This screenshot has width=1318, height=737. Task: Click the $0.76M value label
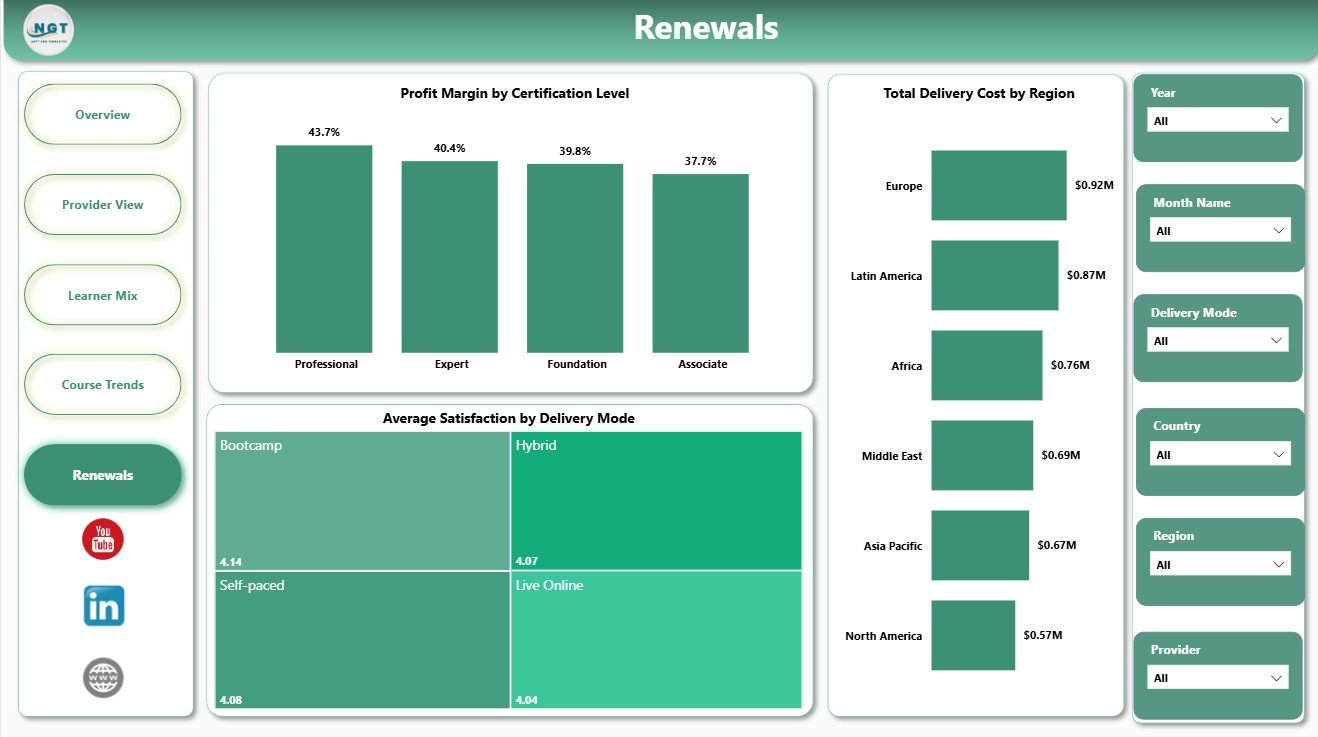1070,365
